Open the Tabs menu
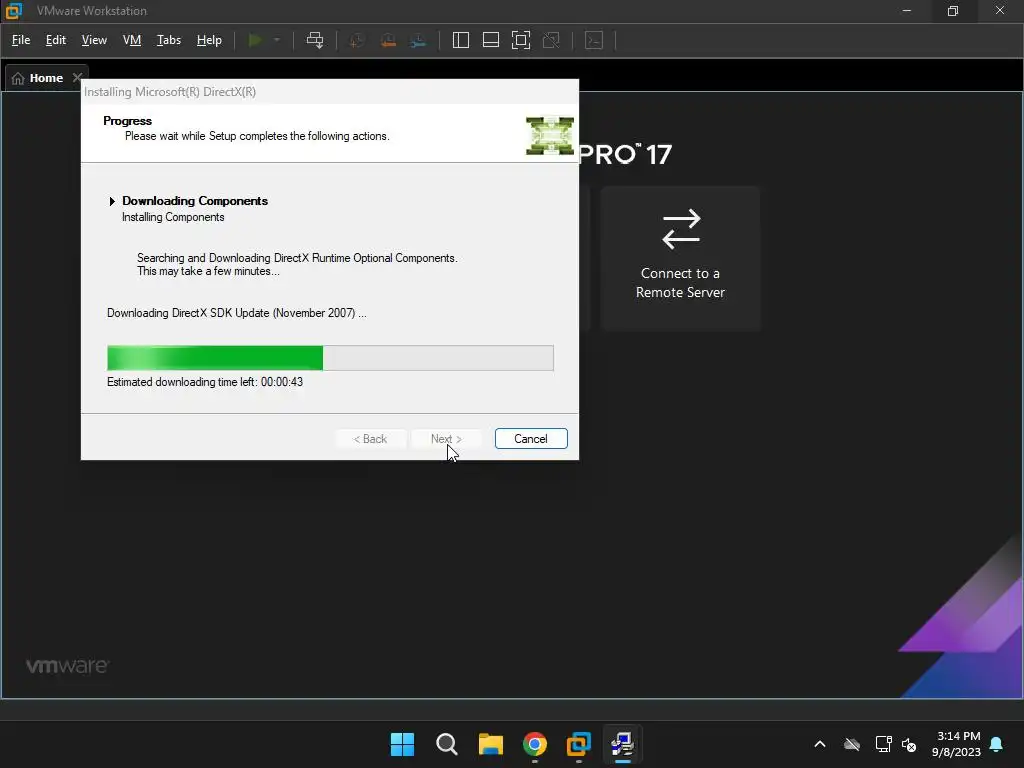 pos(168,40)
